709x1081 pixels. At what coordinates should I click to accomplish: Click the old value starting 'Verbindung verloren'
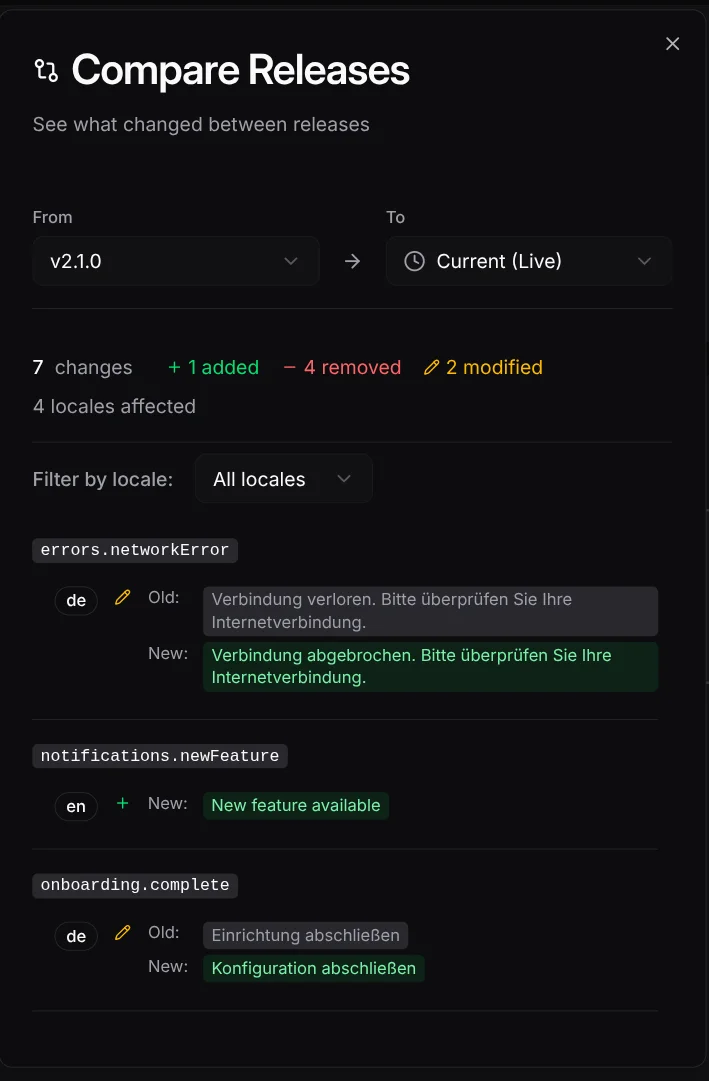[x=430, y=610]
